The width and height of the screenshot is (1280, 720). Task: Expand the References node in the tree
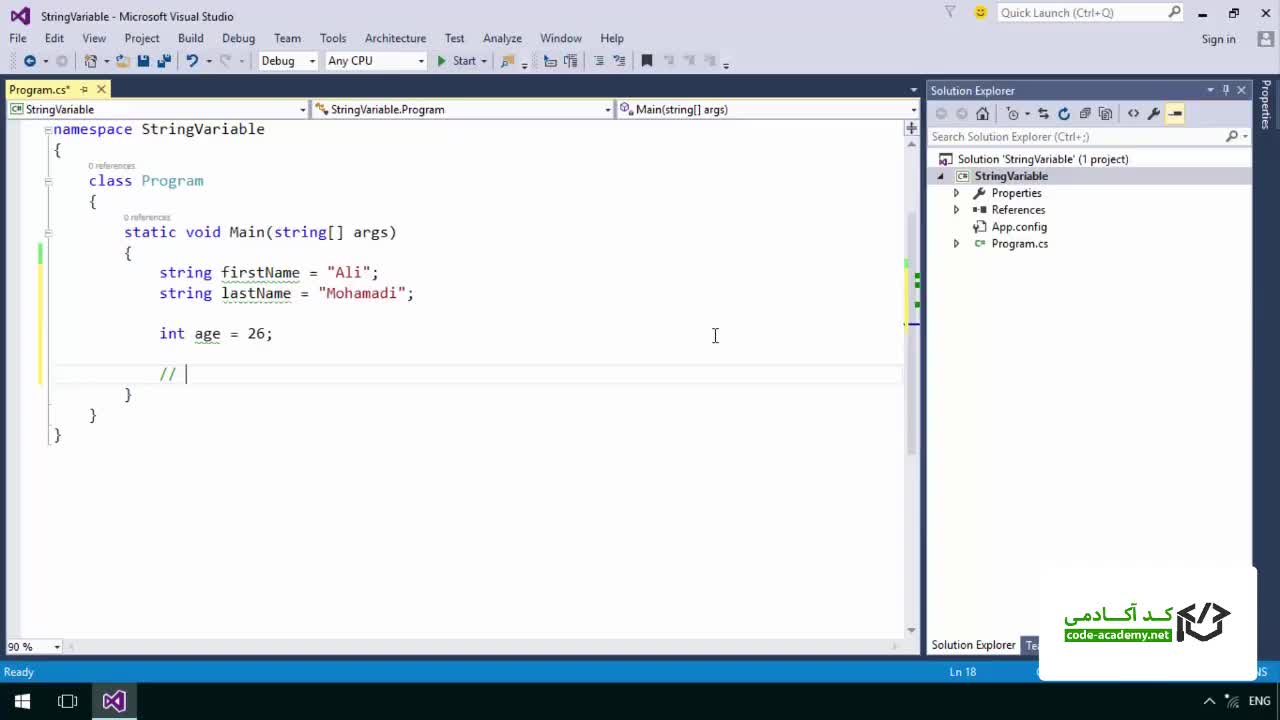point(956,210)
